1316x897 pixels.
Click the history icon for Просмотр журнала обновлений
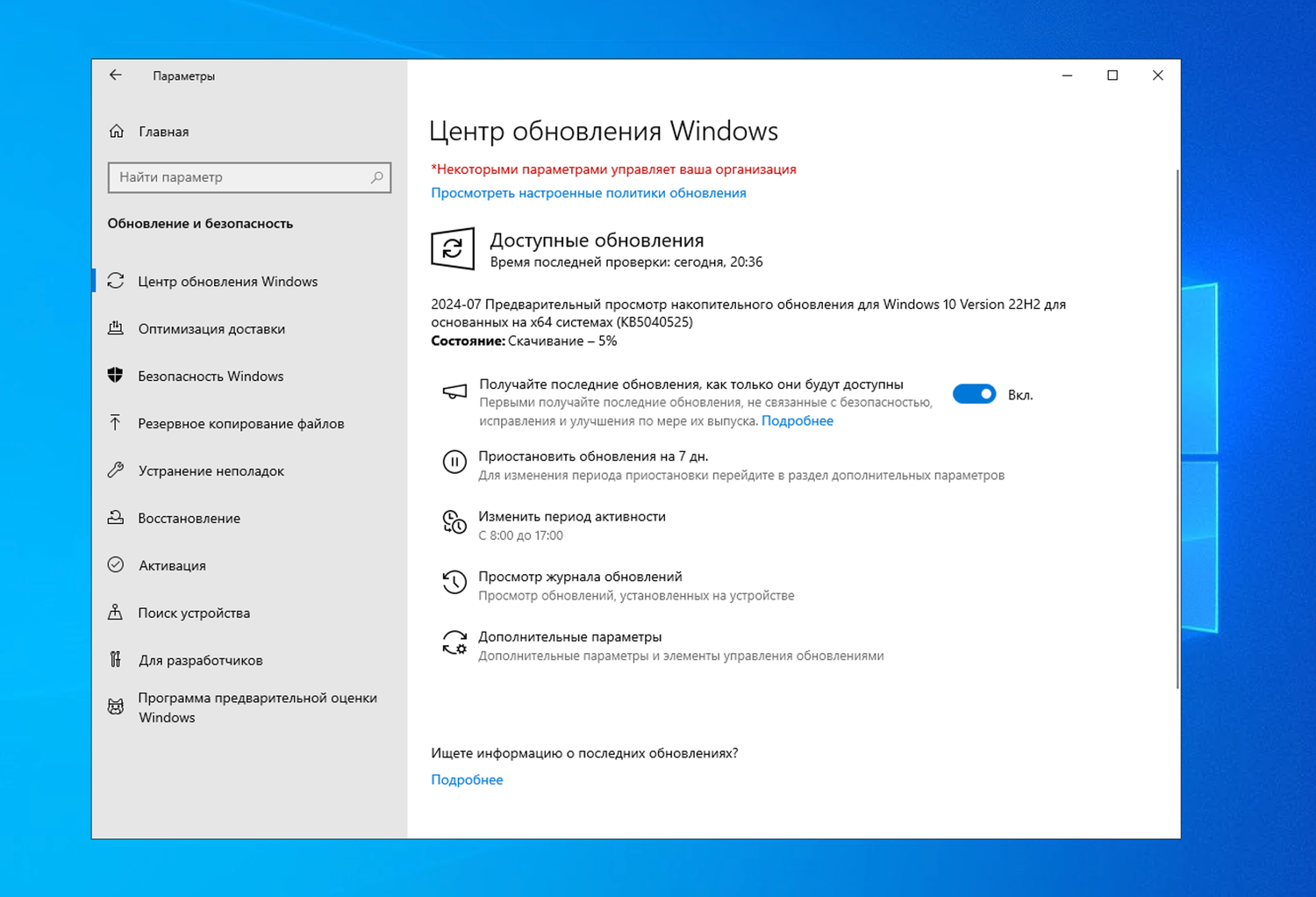click(454, 582)
